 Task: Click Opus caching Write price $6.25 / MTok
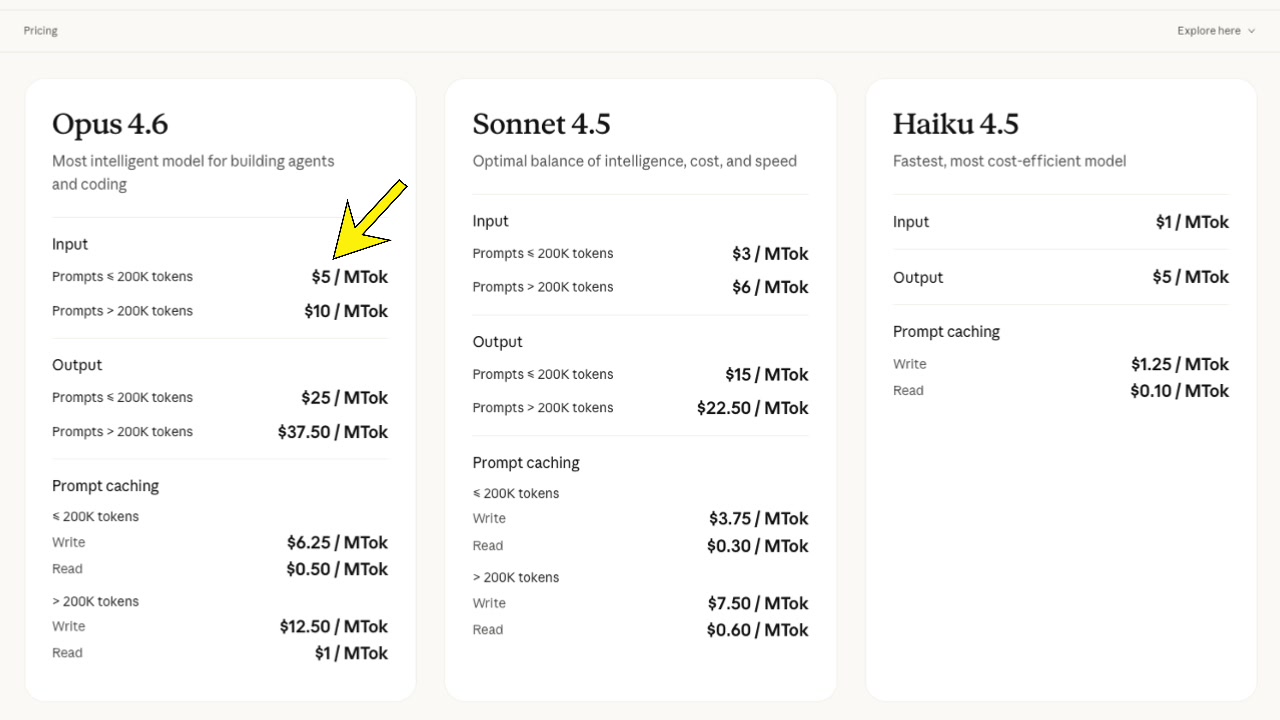(x=337, y=542)
